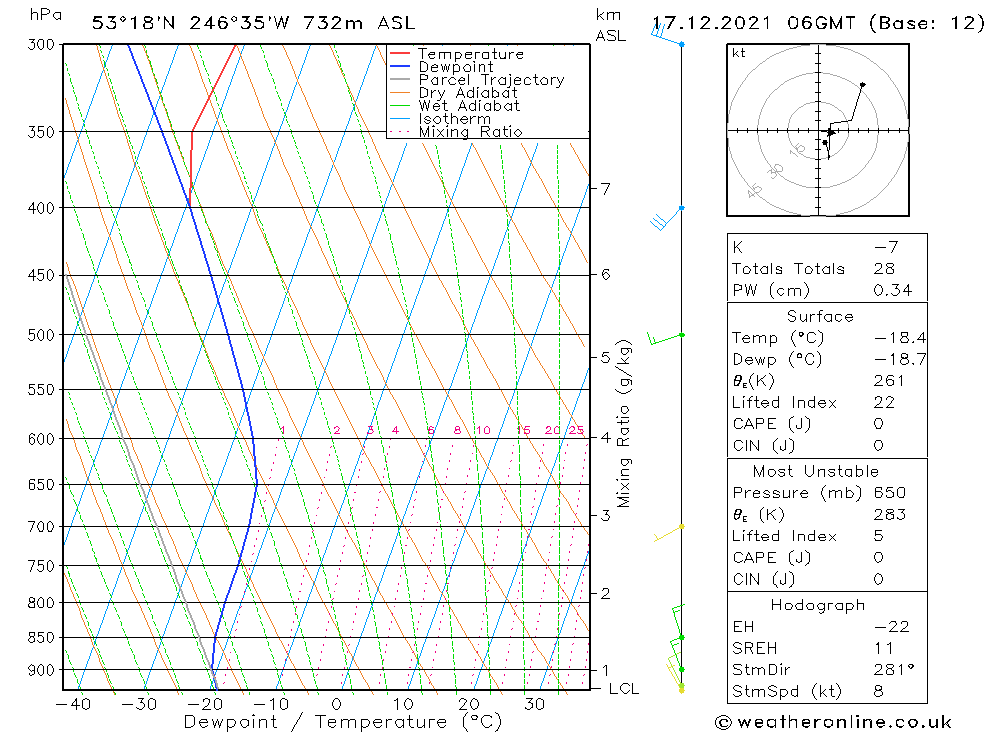
Task: Click the wind barb at 300 hPa
Action: click(666, 34)
